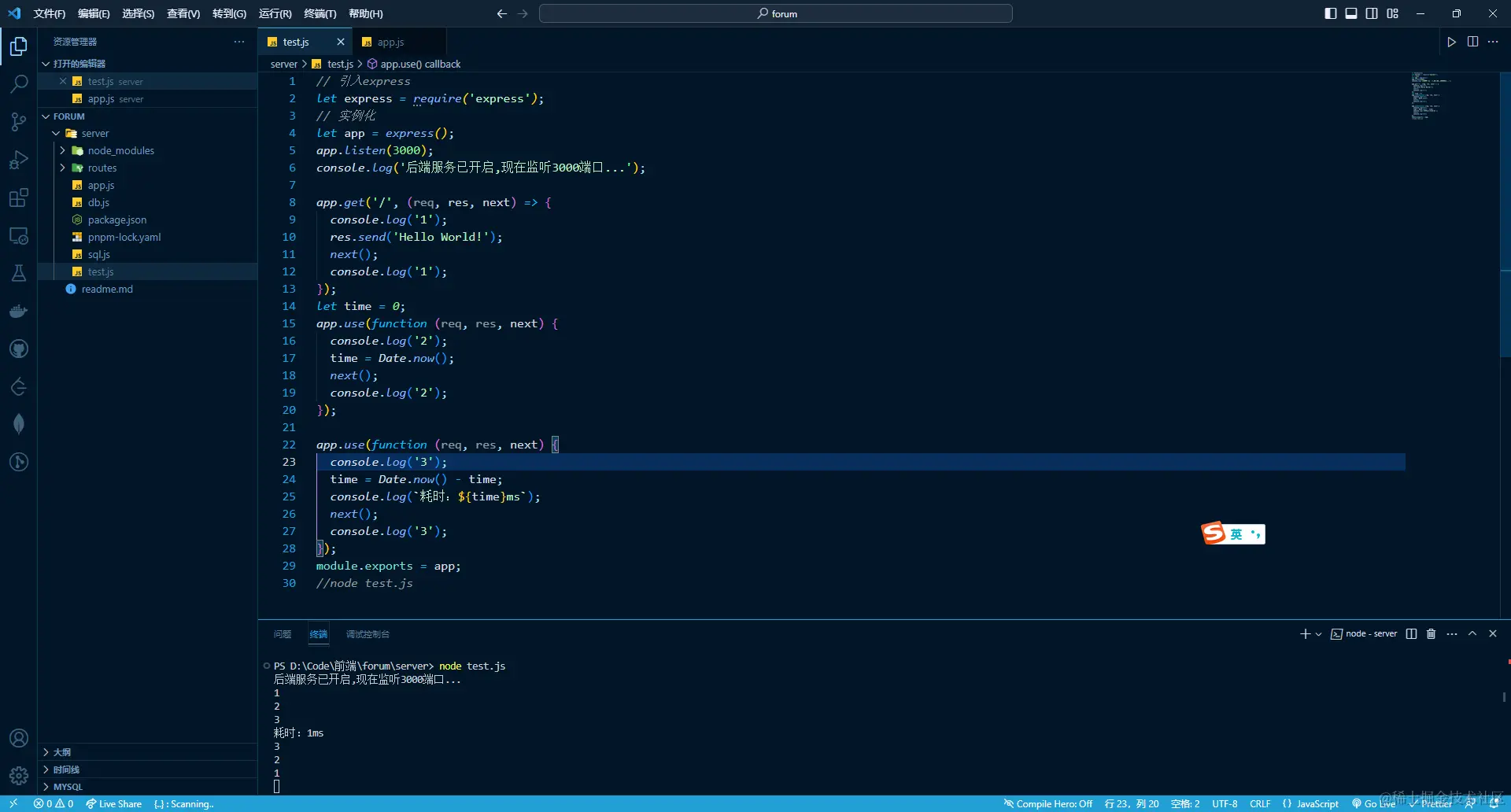Open the Terminal menu
The image size is (1511, 812).
click(x=320, y=13)
